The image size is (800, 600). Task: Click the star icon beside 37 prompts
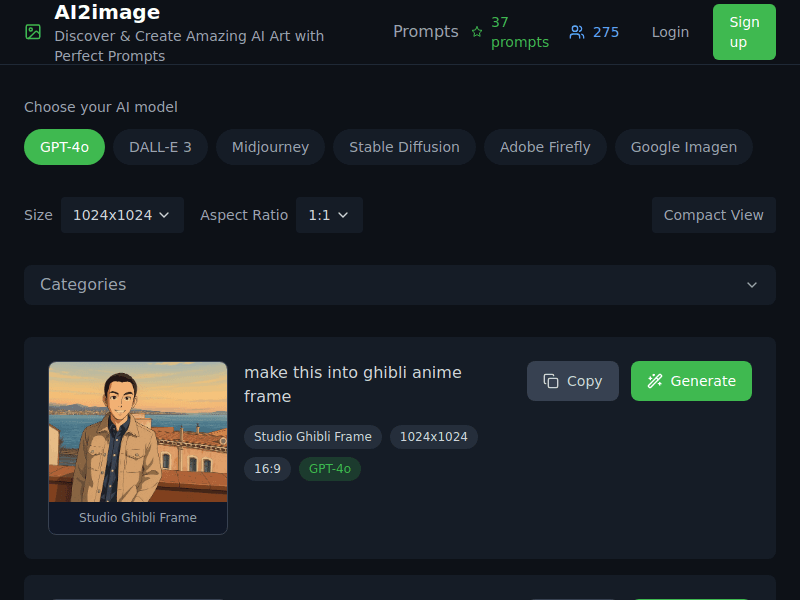point(477,32)
